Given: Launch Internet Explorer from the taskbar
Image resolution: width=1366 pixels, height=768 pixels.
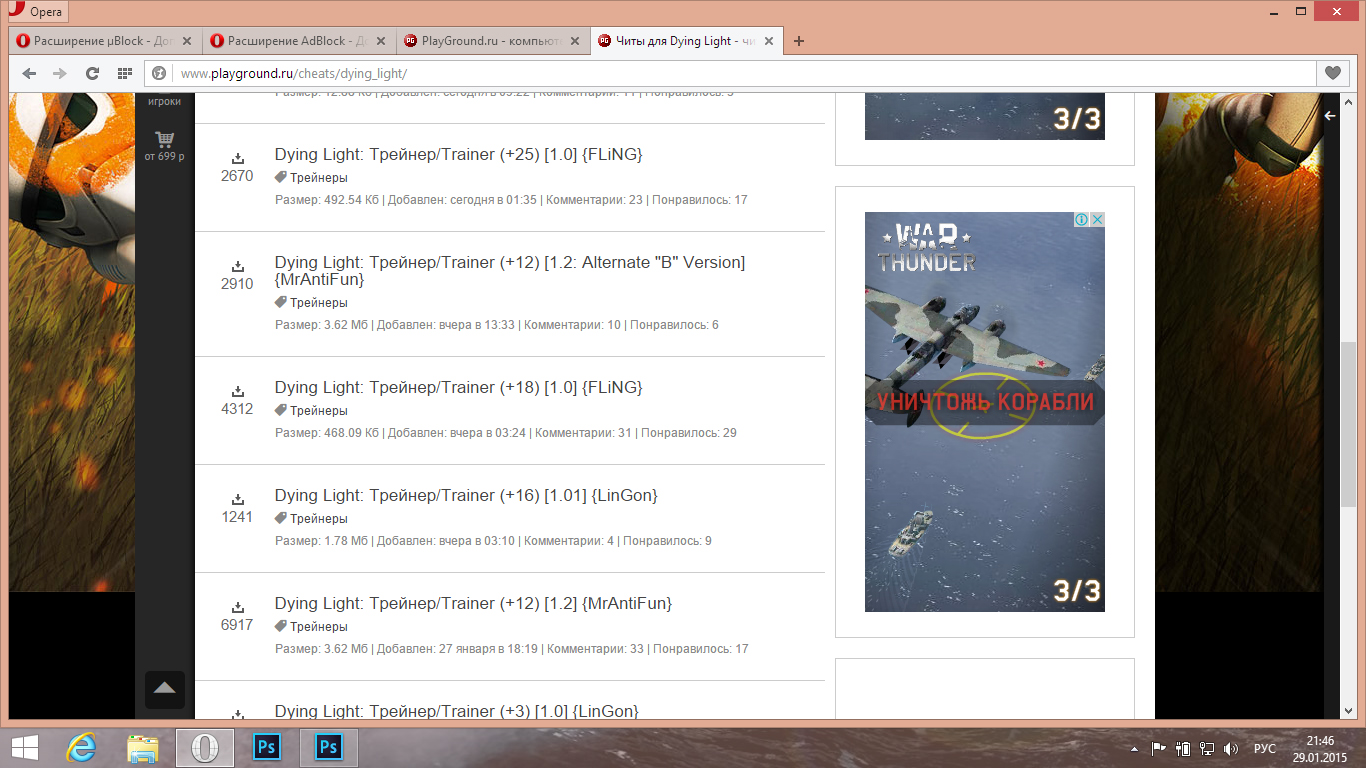Looking at the screenshot, I should pos(81,747).
